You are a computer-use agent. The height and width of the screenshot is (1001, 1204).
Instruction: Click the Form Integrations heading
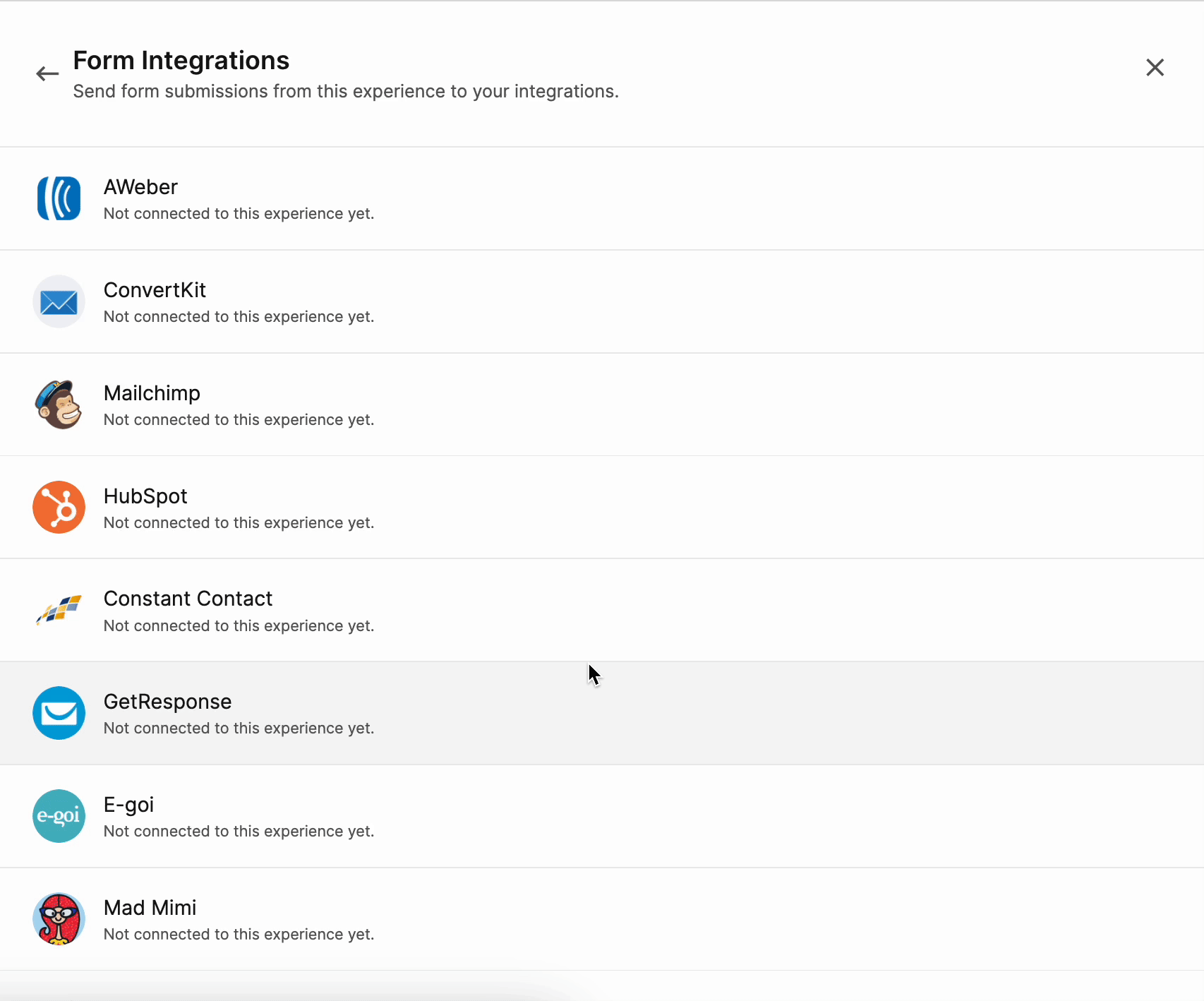pyautogui.click(x=181, y=61)
